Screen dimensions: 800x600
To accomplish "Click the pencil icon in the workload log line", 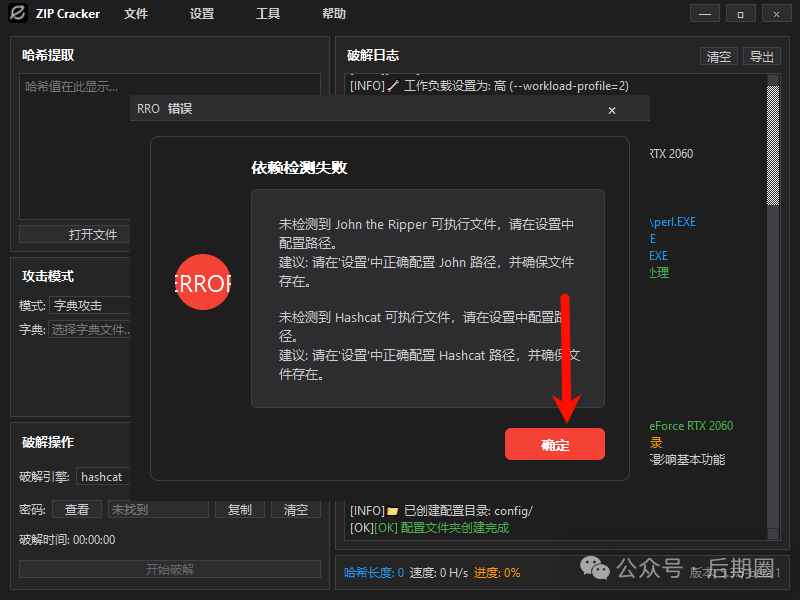I will click(395, 85).
